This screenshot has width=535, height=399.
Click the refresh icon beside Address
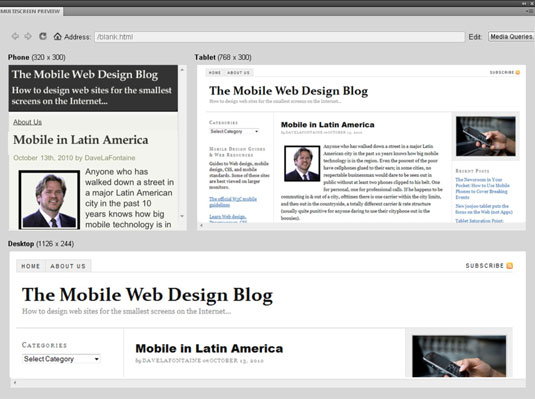pyautogui.click(x=43, y=36)
